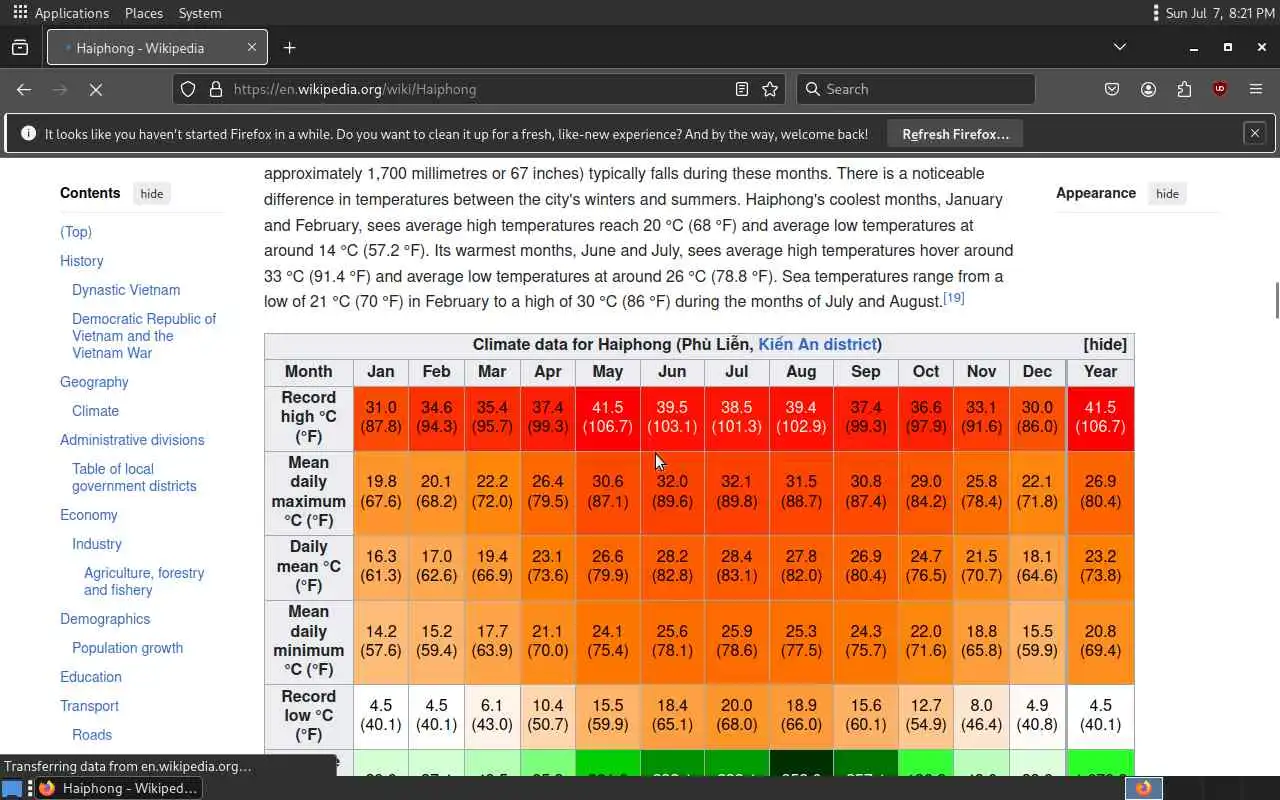Open tracking protection shield icon
The width and height of the screenshot is (1280, 800).
click(x=188, y=89)
